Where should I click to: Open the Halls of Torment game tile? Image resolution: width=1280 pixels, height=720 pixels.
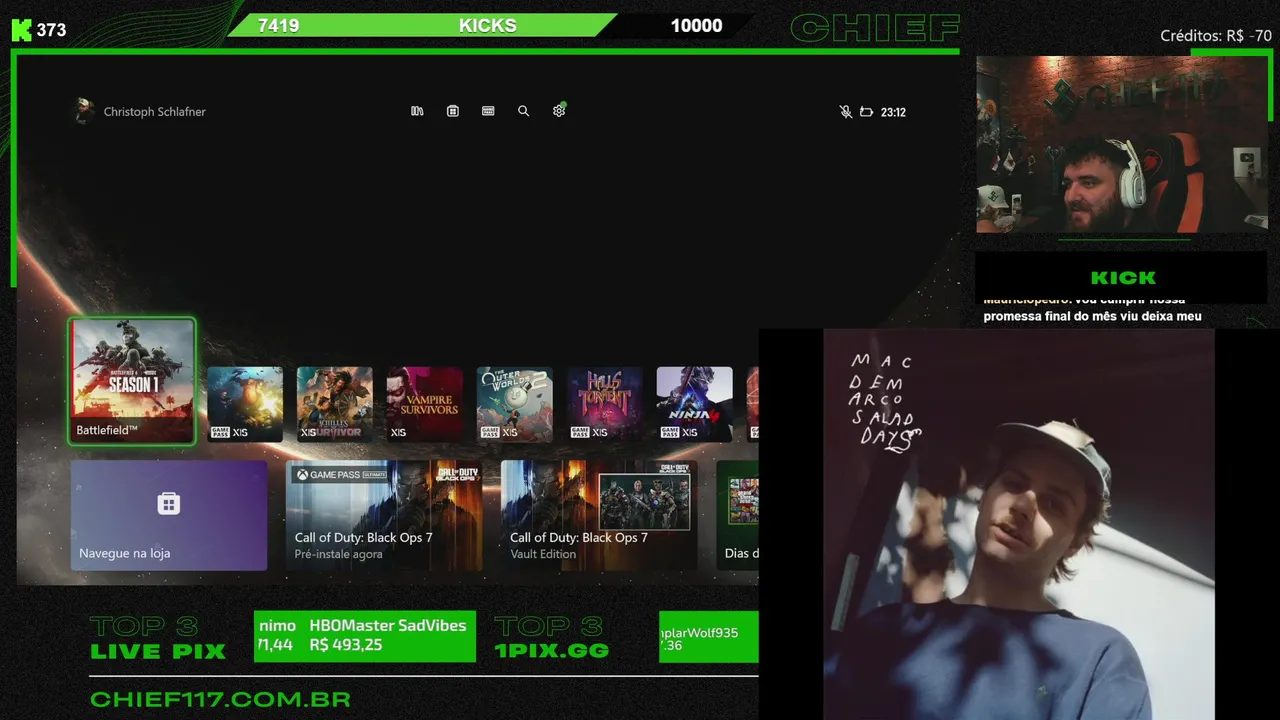[x=605, y=404]
